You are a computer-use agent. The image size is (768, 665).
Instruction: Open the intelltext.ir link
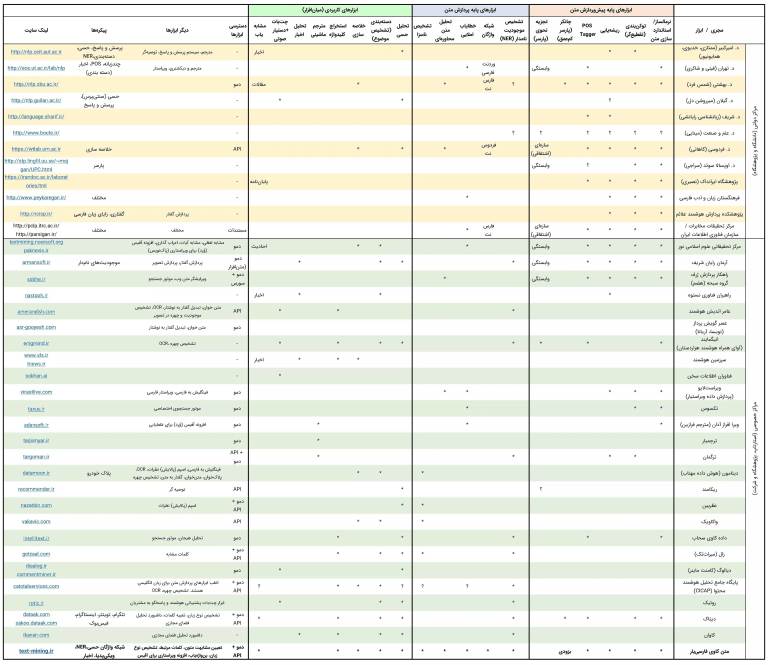pos(36,538)
